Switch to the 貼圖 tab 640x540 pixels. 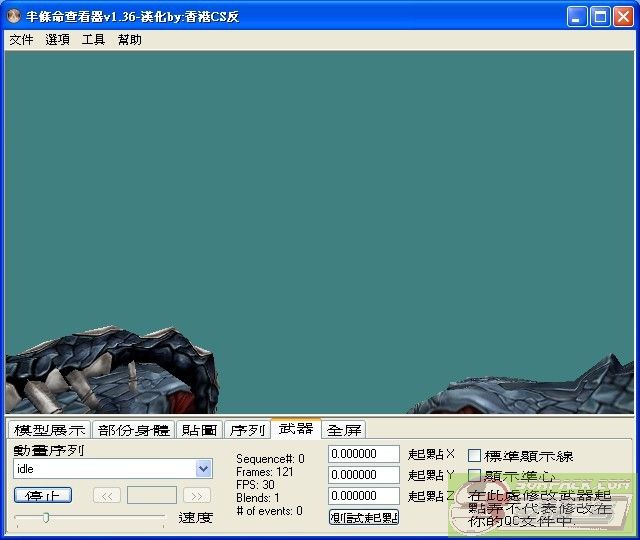tap(199, 430)
